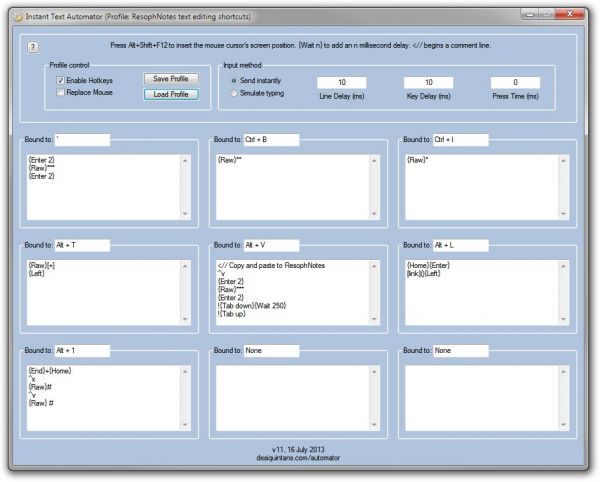Click scroll down arrow in Alt + V box
The width and height of the screenshot is (600, 482).
[375, 319]
